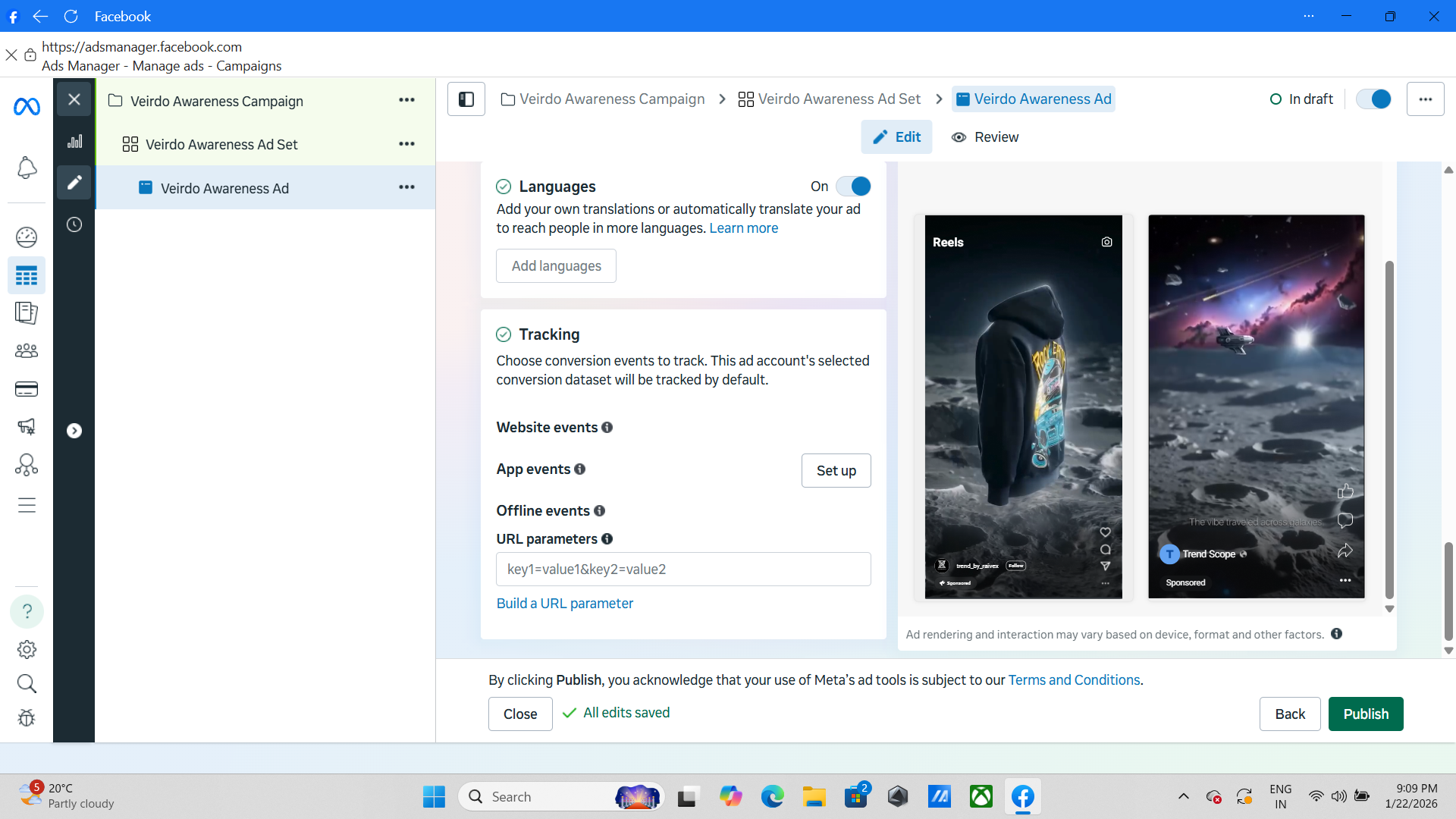Show info for Offline events
Image resolution: width=1456 pixels, height=819 pixels.
point(600,511)
